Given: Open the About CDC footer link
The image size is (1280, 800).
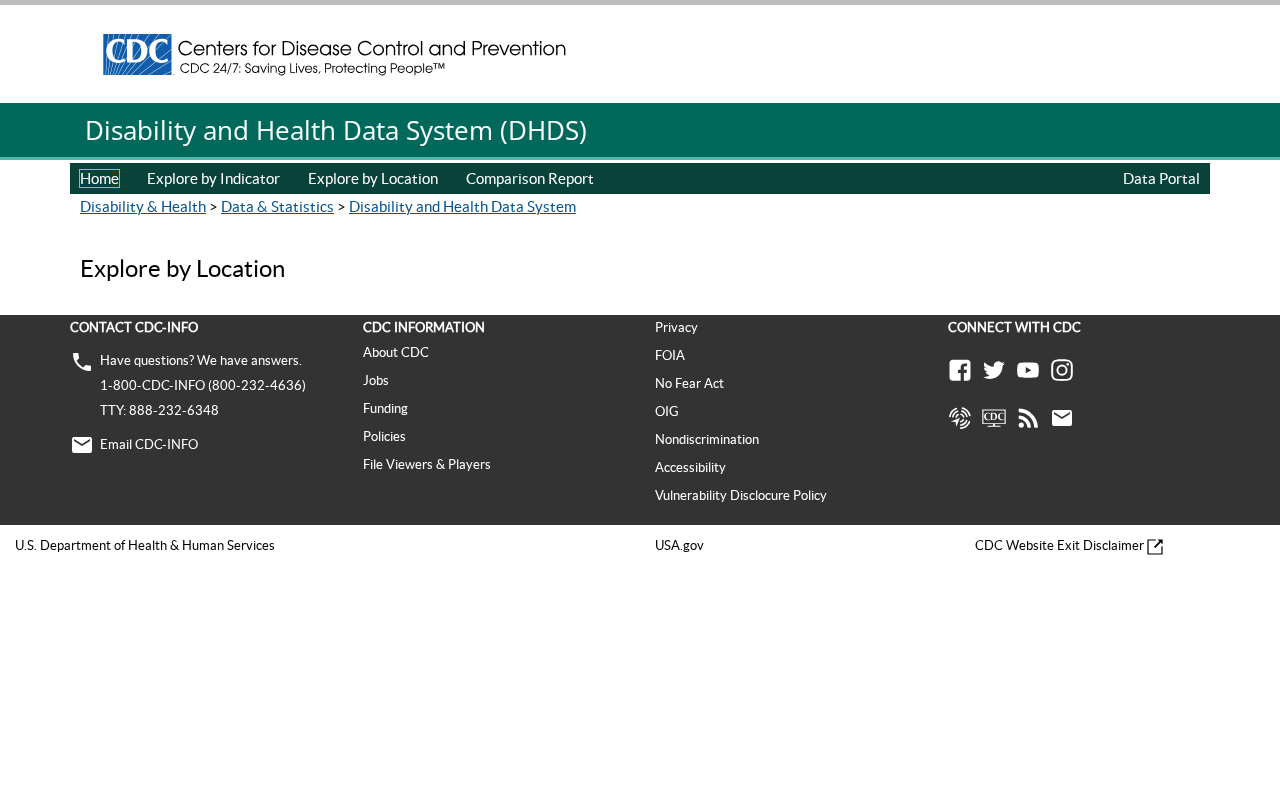Looking at the screenshot, I should point(396,352).
